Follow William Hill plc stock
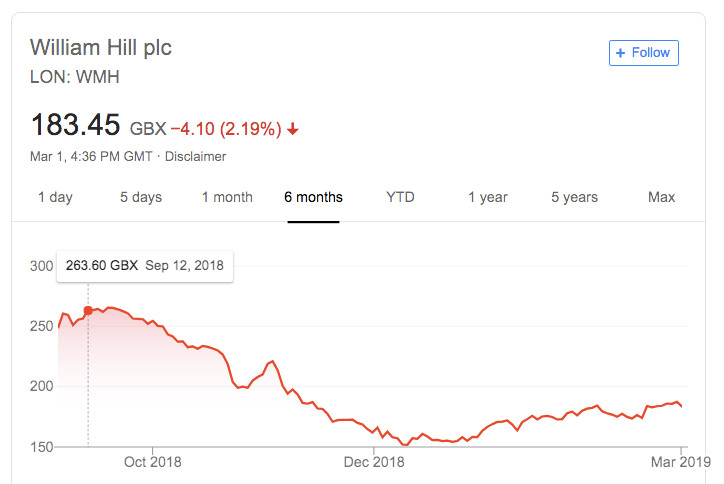Image resolution: width=724 pixels, height=484 pixels. (x=644, y=53)
